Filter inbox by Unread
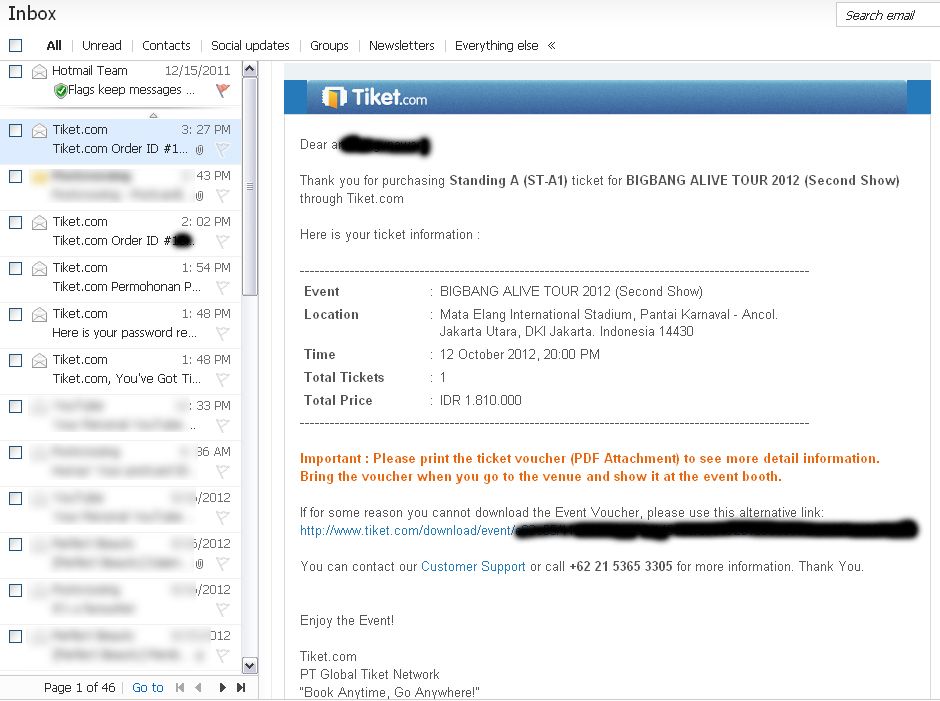 [x=101, y=46]
